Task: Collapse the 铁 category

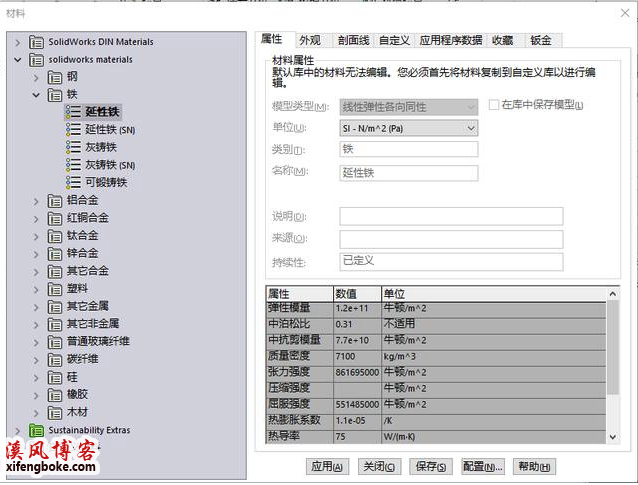Action: coord(36,95)
